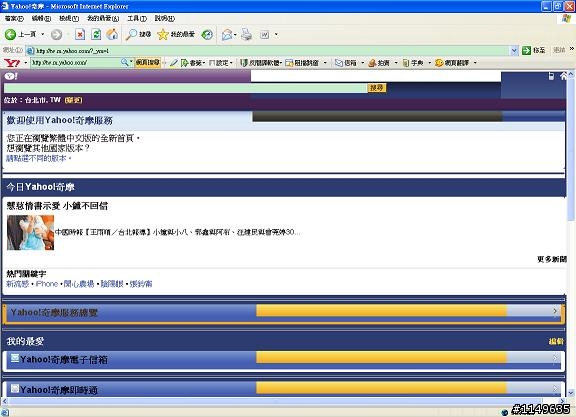The height and width of the screenshot is (417, 576).
Task: Click the 網頁翻譯 page translate button
Action: point(452,63)
